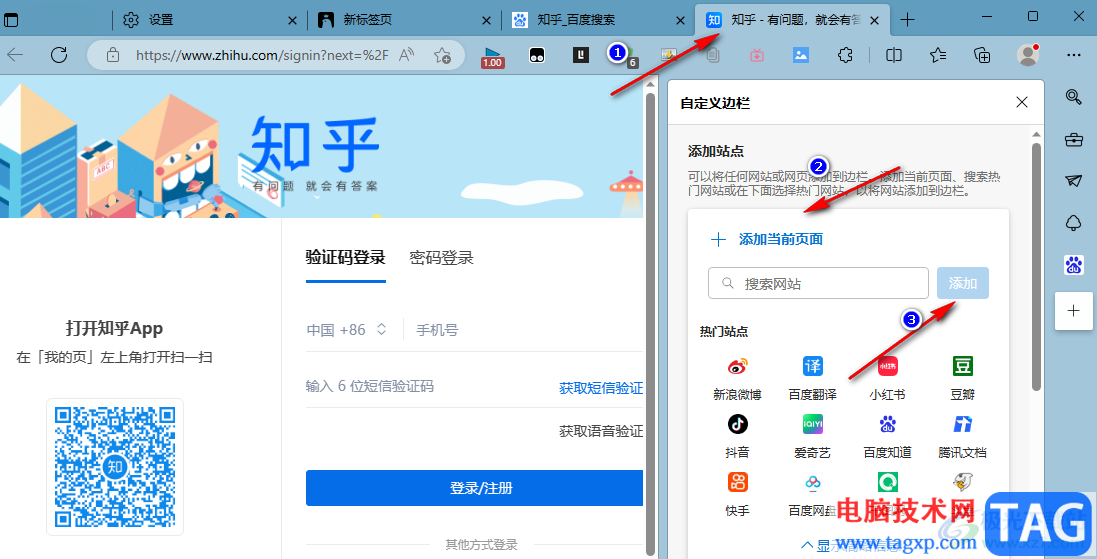Open the sidebar paper-plane Drop icon
Image resolution: width=1097 pixels, height=559 pixels.
click(1074, 181)
